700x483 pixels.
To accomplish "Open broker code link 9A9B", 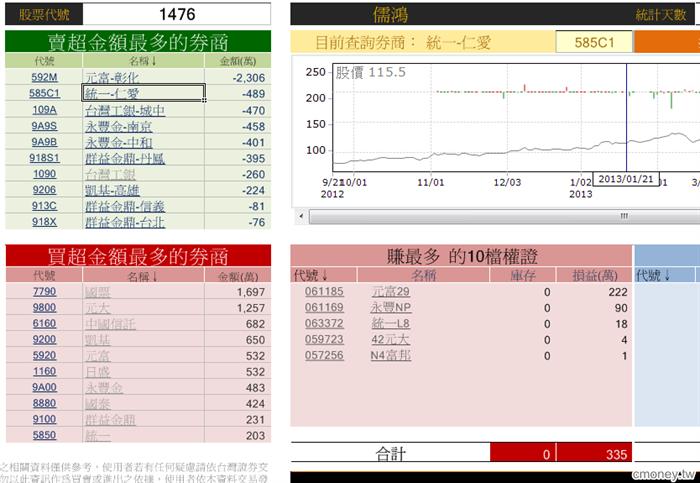I will click(44, 142).
